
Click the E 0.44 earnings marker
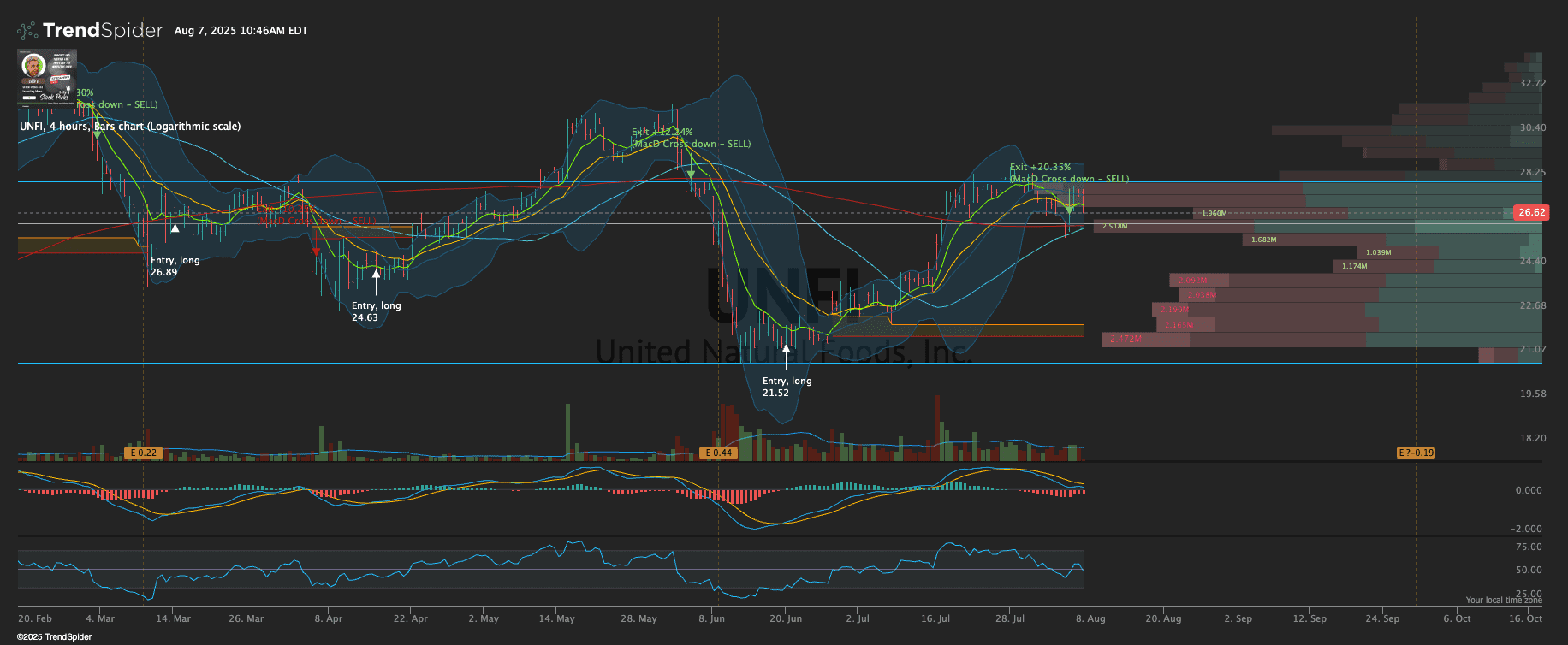click(x=718, y=453)
